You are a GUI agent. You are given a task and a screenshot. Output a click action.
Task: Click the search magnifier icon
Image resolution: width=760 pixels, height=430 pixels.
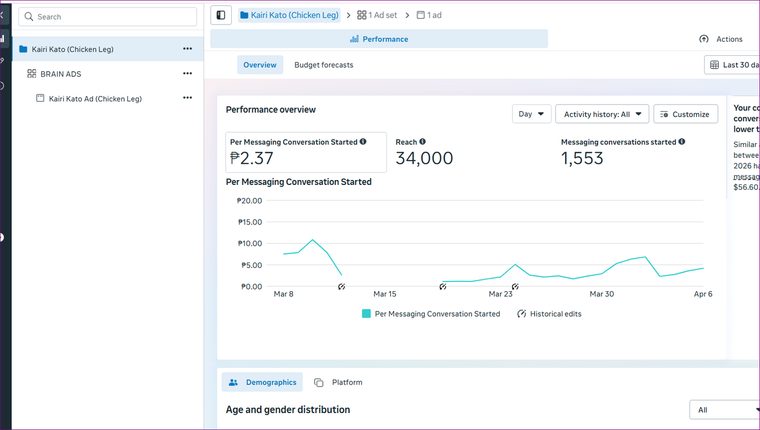(29, 17)
